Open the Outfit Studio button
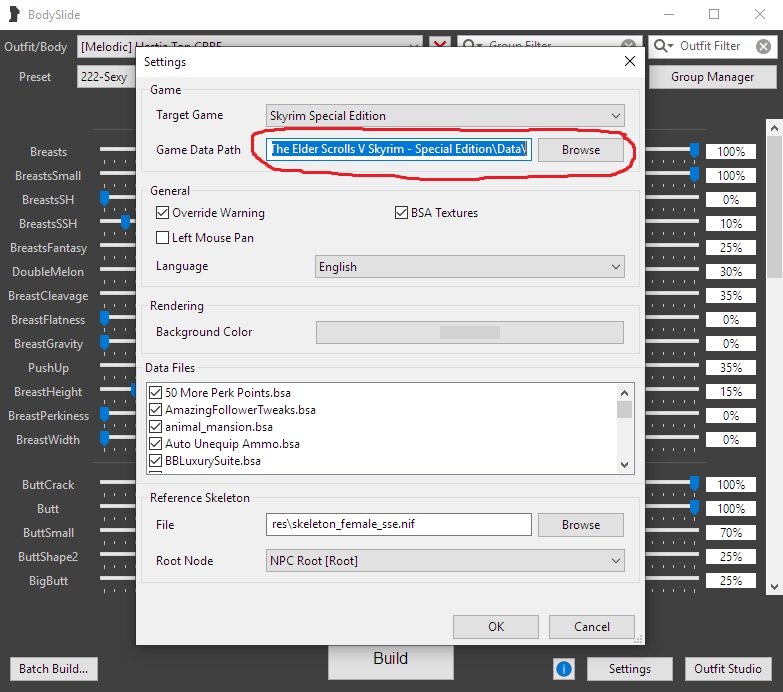Image resolution: width=783 pixels, height=692 pixels. coord(728,669)
